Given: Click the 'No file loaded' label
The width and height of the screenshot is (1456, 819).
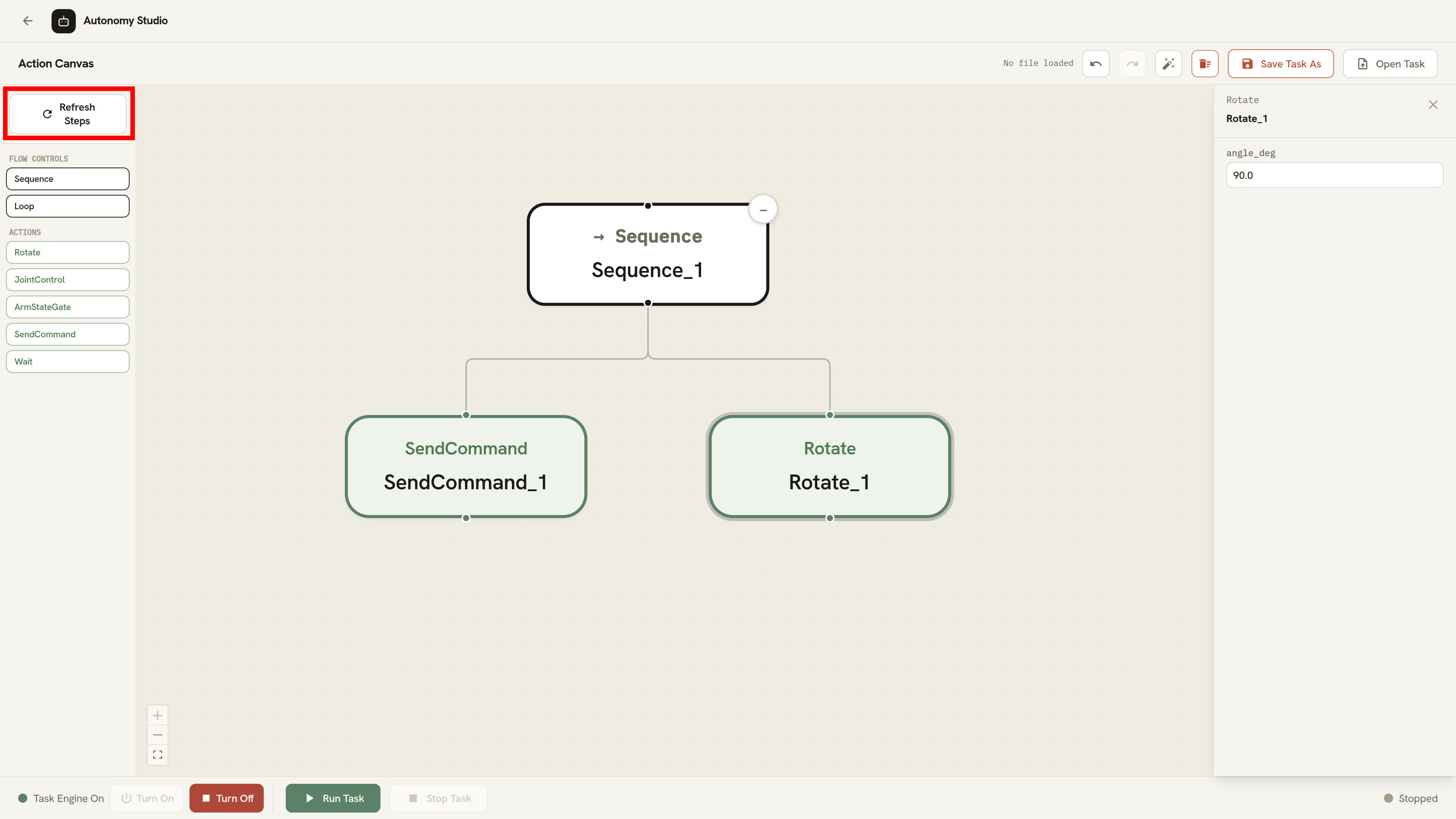Looking at the screenshot, I should coord(1038,63).
